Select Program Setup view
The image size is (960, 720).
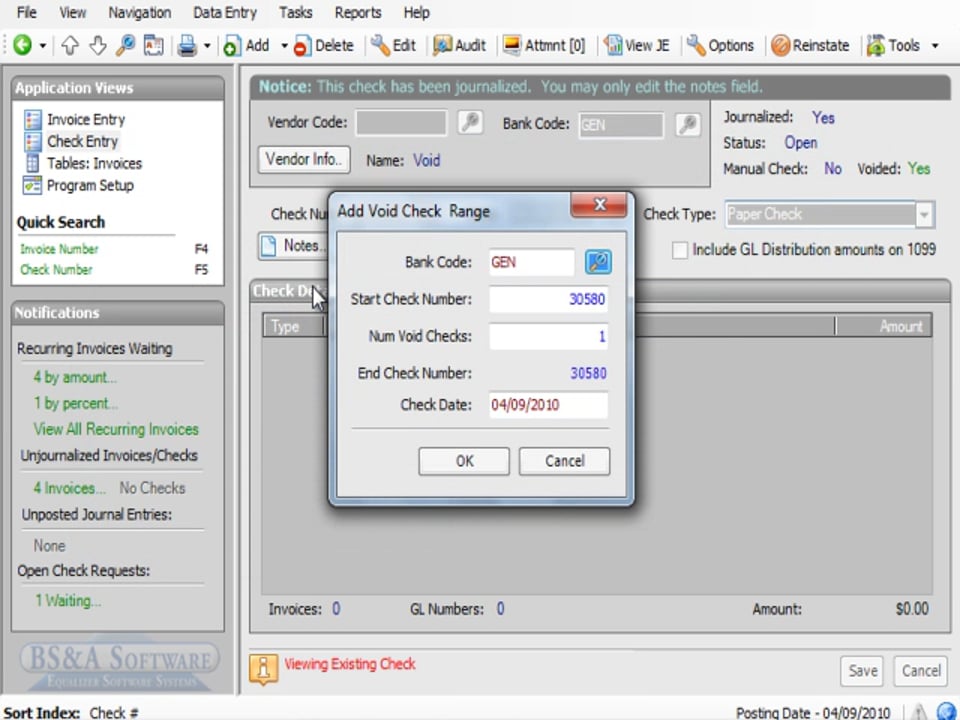tap(78, 186)
